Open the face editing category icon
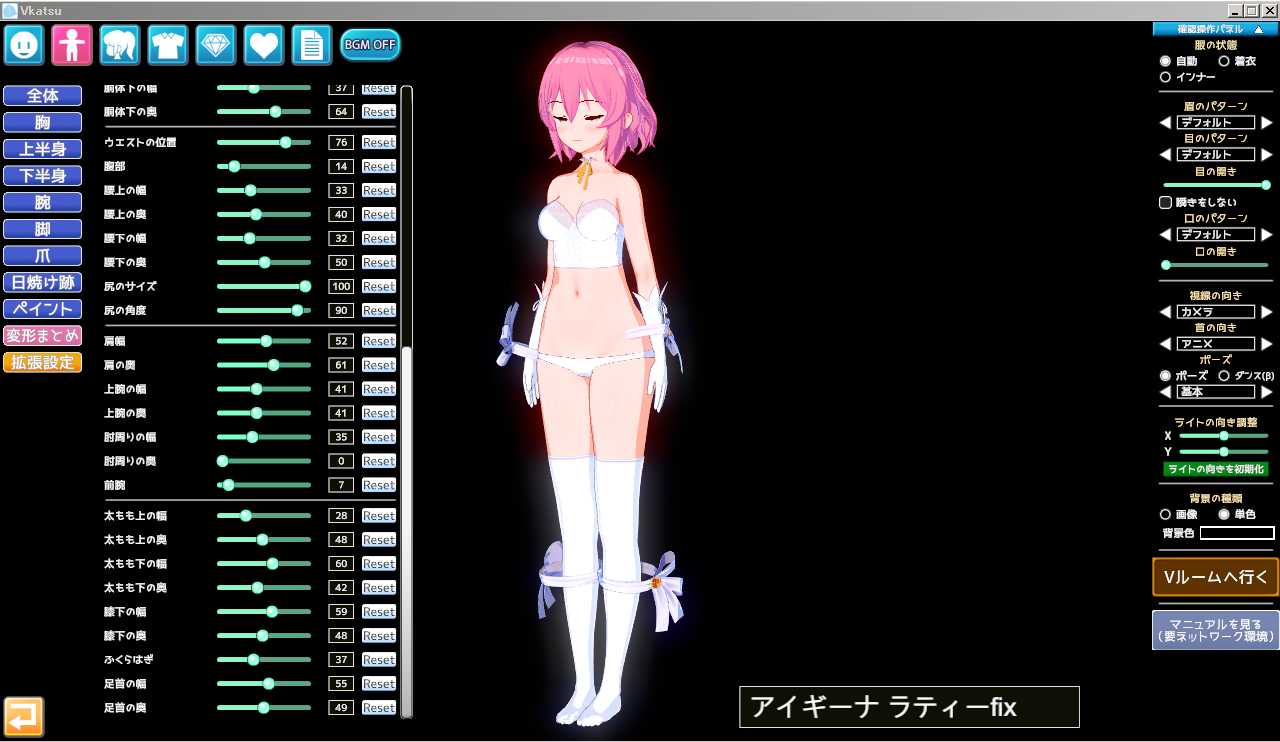Viewport: 1280px width, 742px height. click(x=23, y=45)
